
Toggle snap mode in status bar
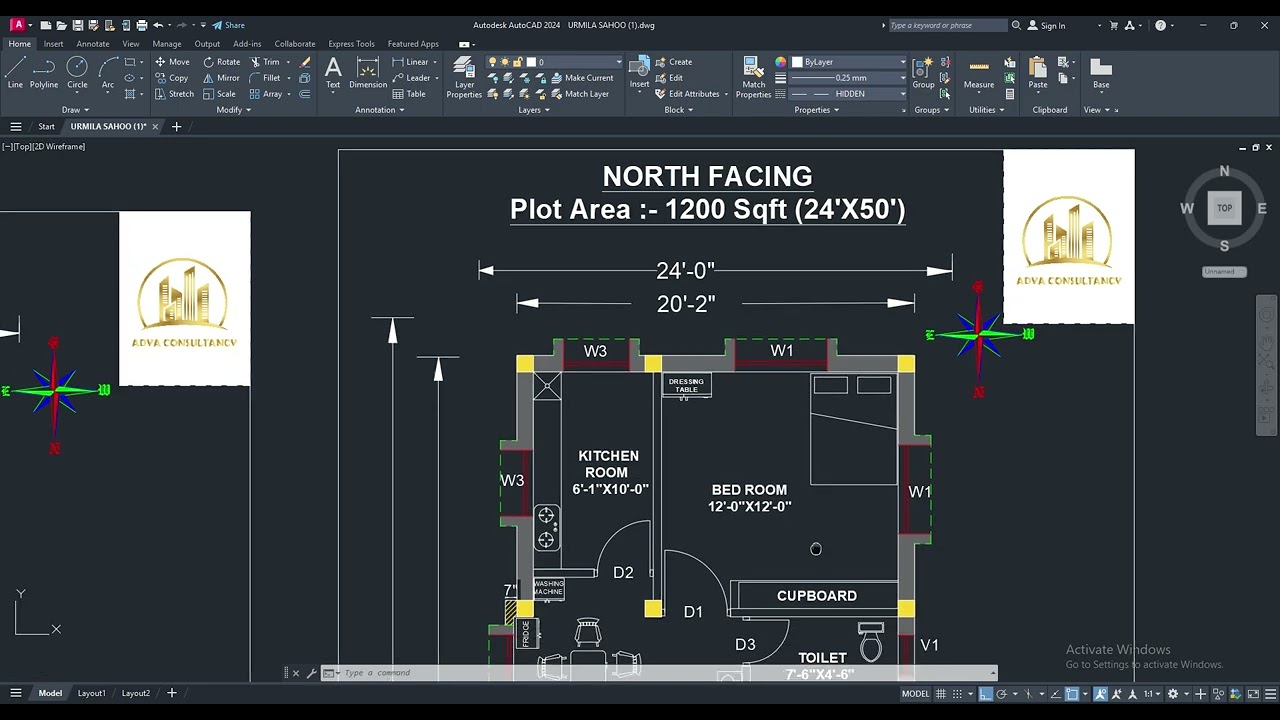(957, 694)
